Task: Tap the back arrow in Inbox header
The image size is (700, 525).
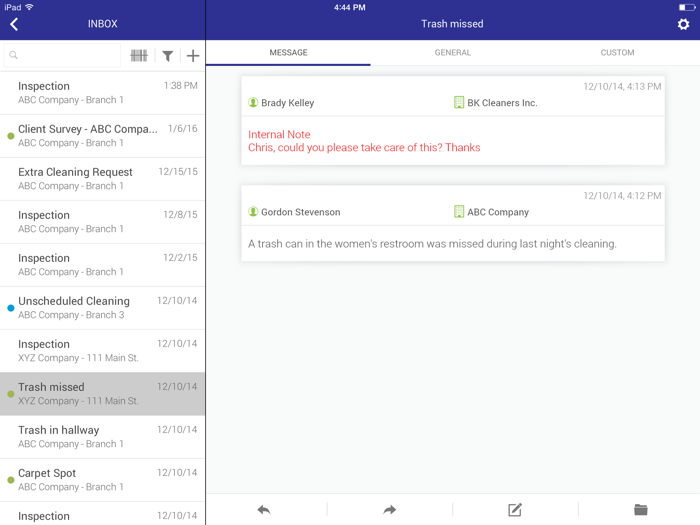Action: click(14, 24)
